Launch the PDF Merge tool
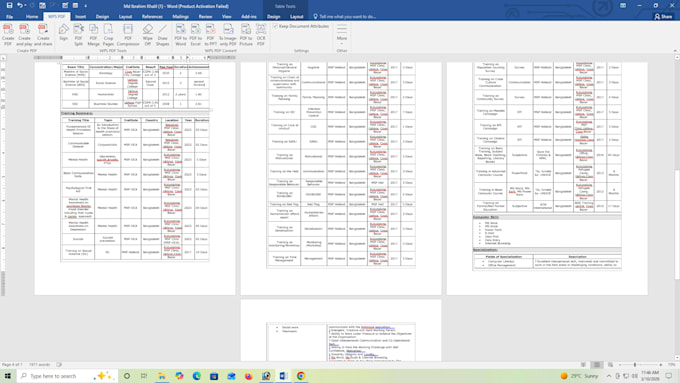The height and width of the screenshot is (383, 680). point(93,35)
